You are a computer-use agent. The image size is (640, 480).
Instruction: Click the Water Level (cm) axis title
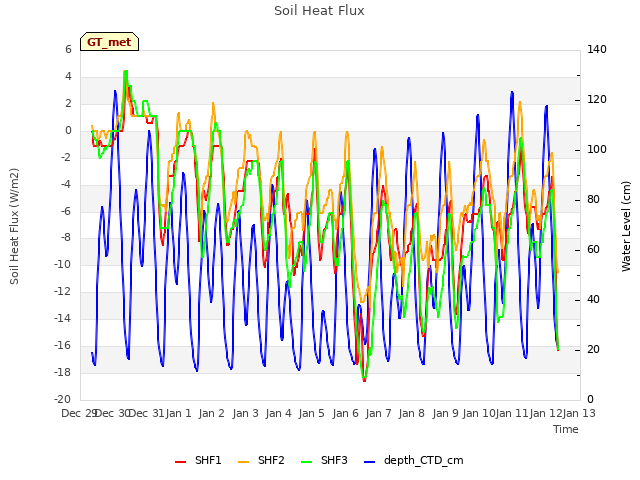[x=626, y=226]
